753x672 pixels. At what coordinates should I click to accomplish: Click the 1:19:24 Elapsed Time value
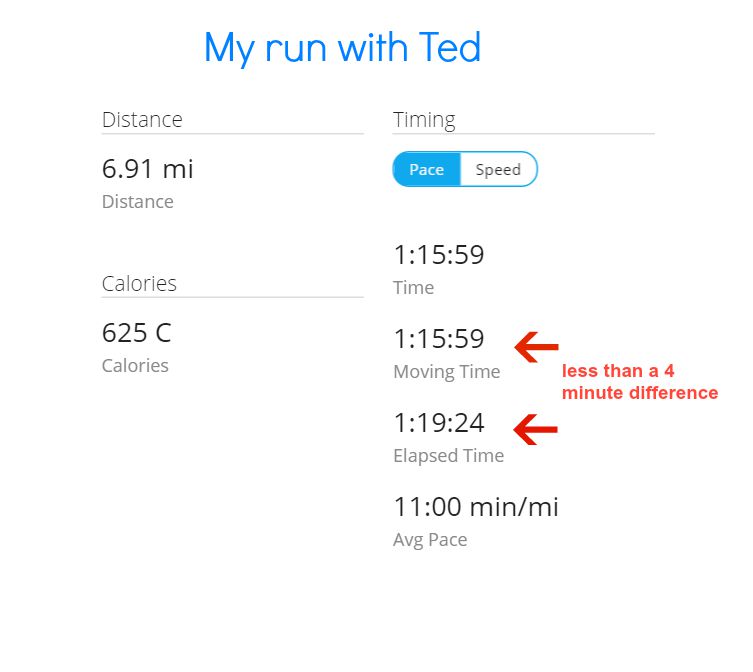tap(438, 423)
